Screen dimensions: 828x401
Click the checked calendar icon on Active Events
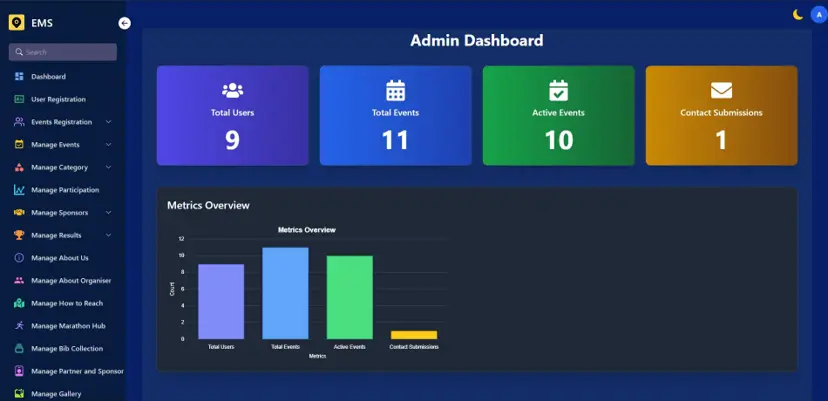coord(559,90)
